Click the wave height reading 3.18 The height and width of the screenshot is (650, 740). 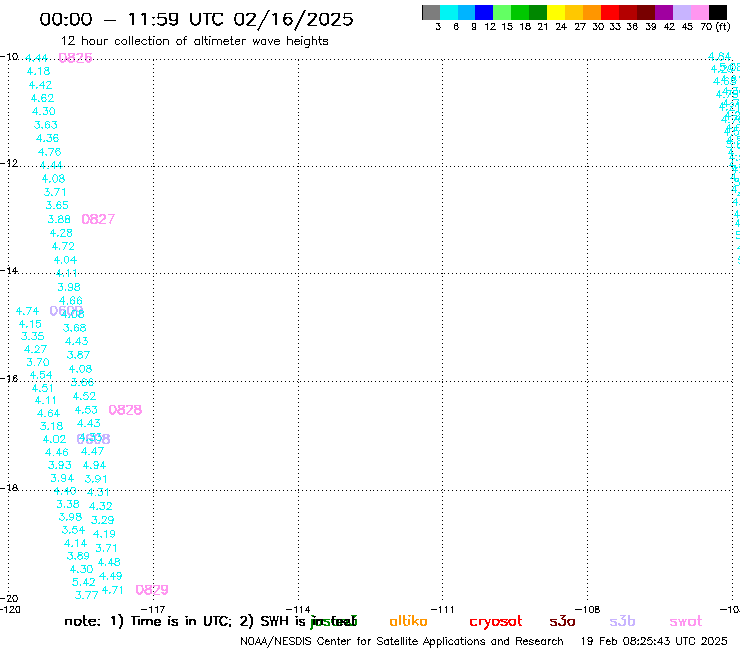(51, 426)
